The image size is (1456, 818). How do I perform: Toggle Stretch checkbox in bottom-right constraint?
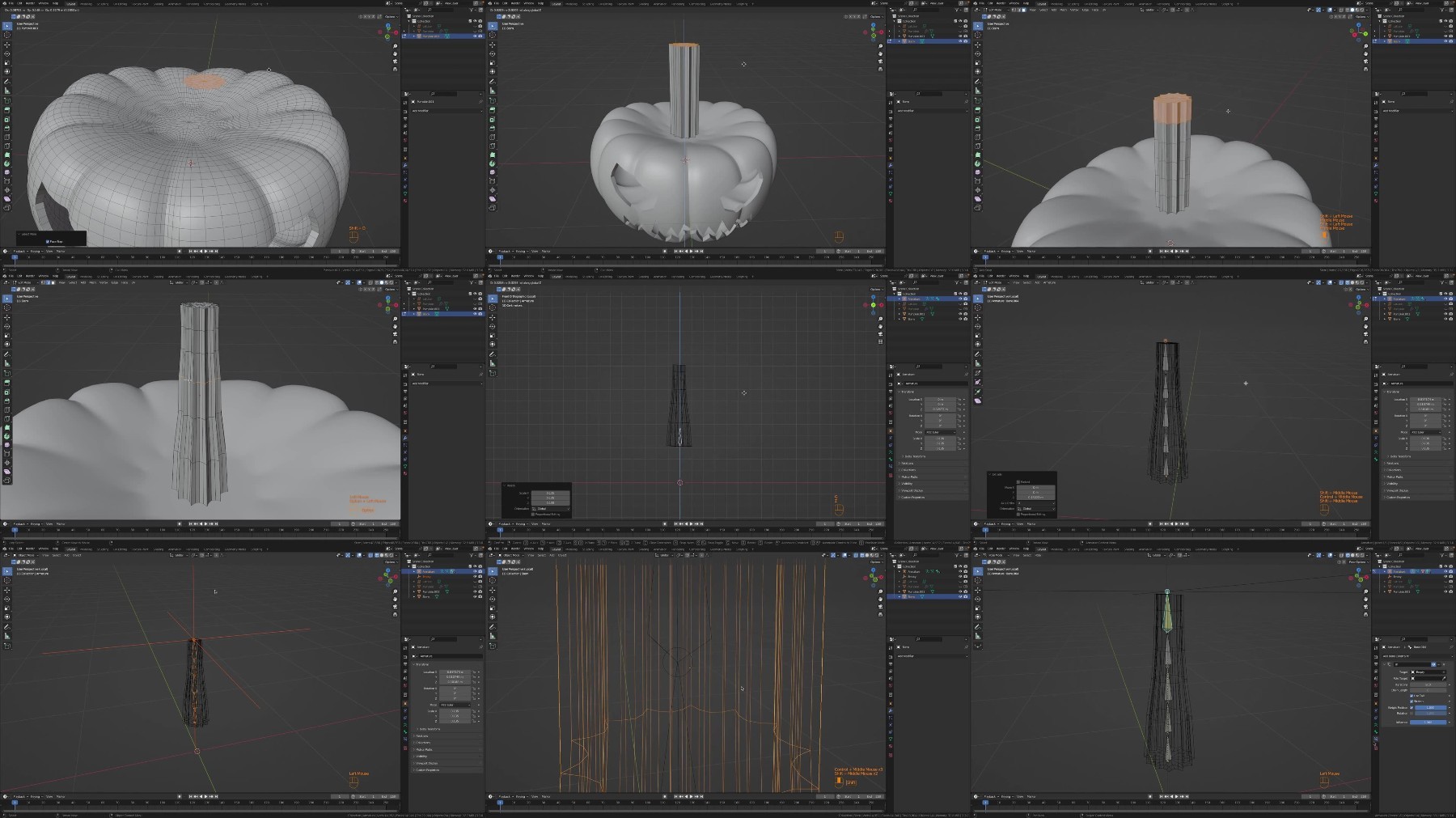pos(1412,701)
